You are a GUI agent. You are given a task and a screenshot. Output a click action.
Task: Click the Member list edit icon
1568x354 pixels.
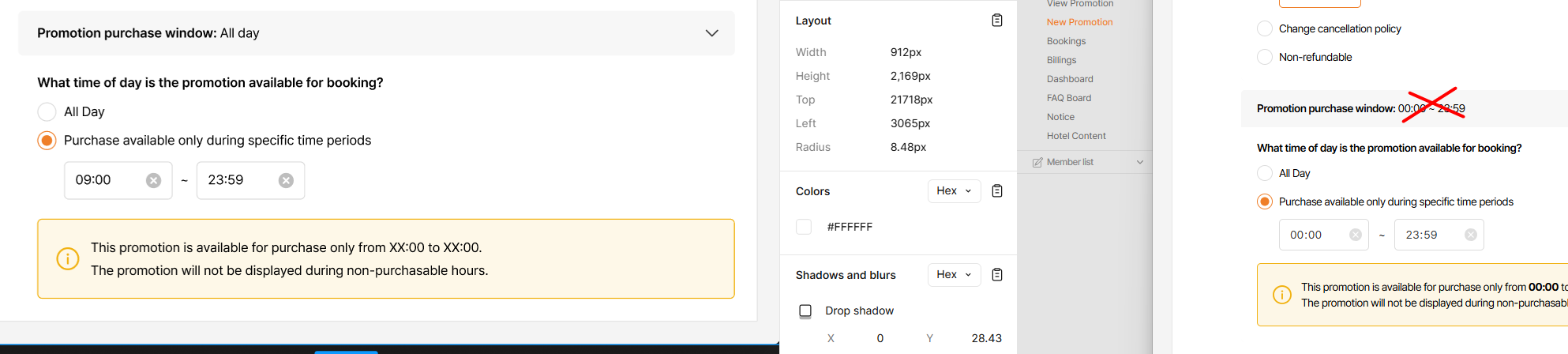[x=1037, y=163]
